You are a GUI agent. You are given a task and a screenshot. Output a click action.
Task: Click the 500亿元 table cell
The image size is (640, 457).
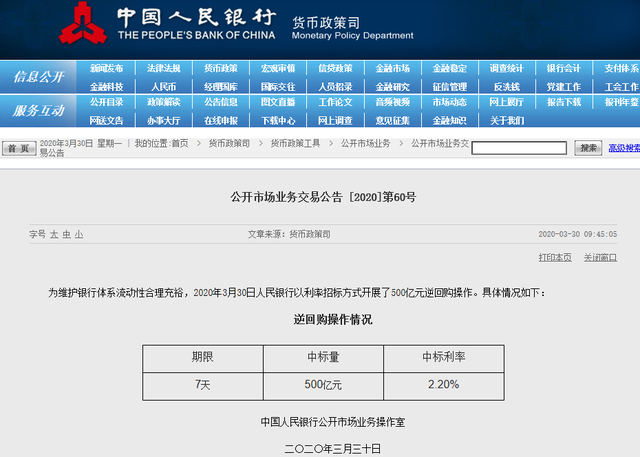click(x=323, y=386)
